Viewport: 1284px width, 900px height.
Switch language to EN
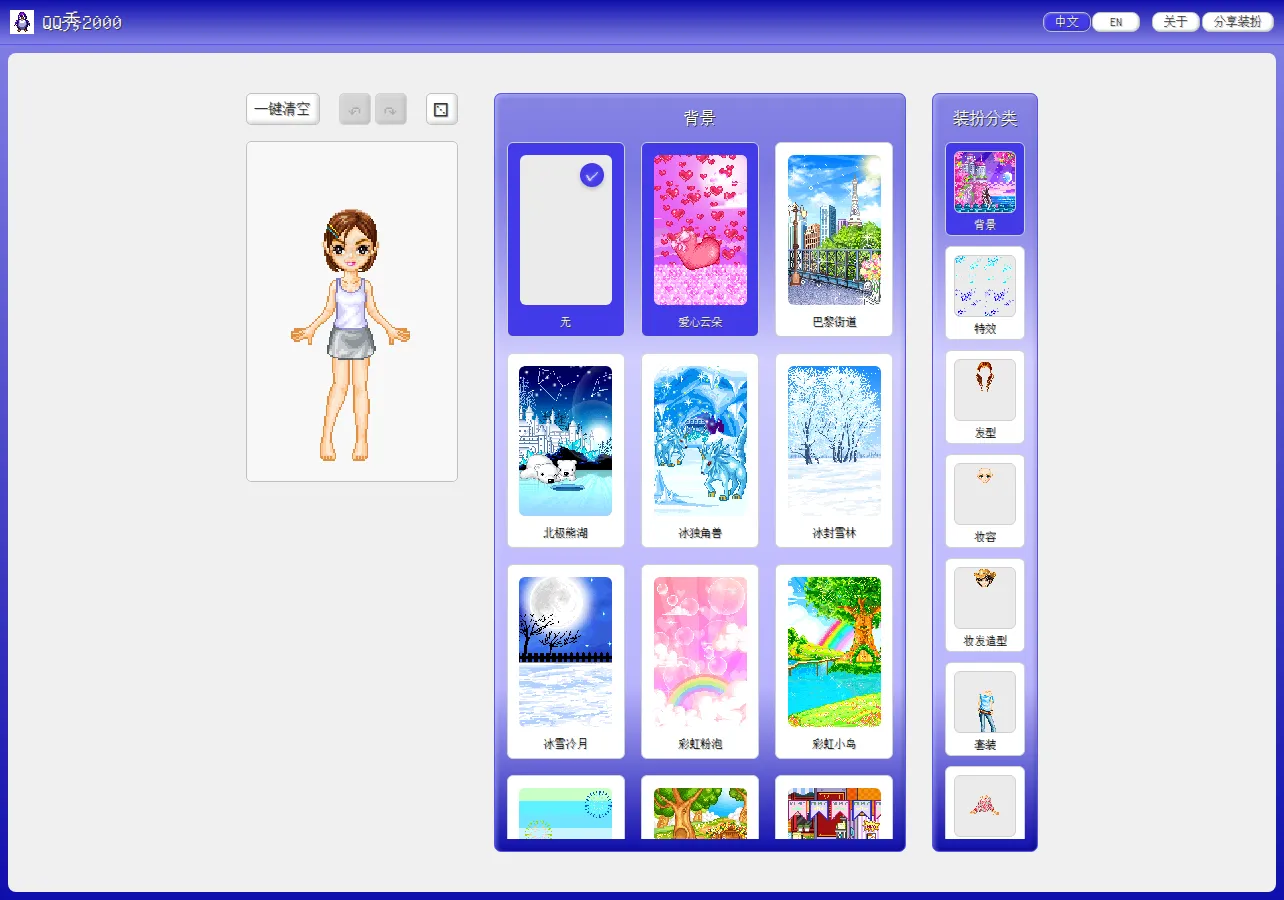pyautogui.click(x=1116, y=22)
